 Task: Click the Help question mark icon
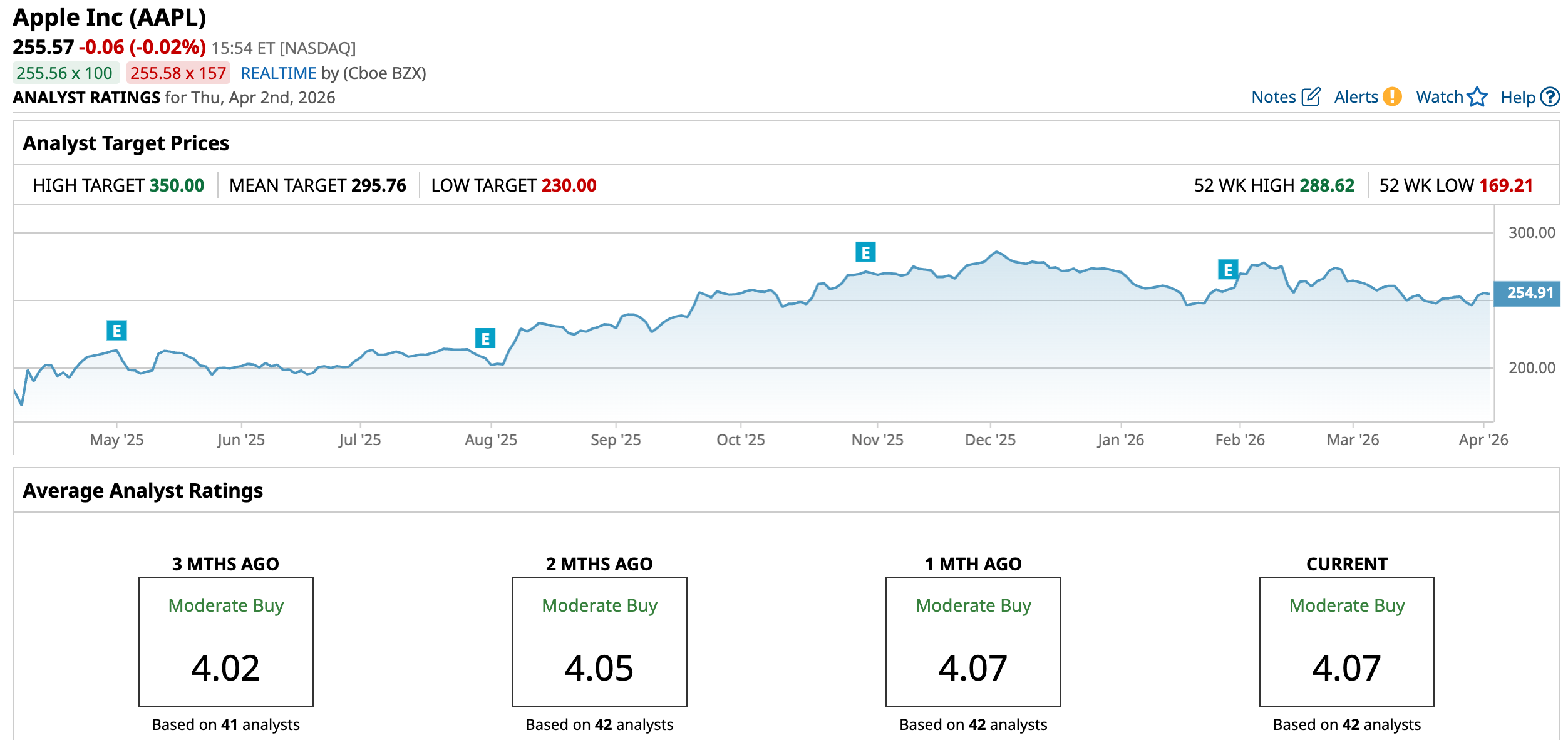[1550, 97]
